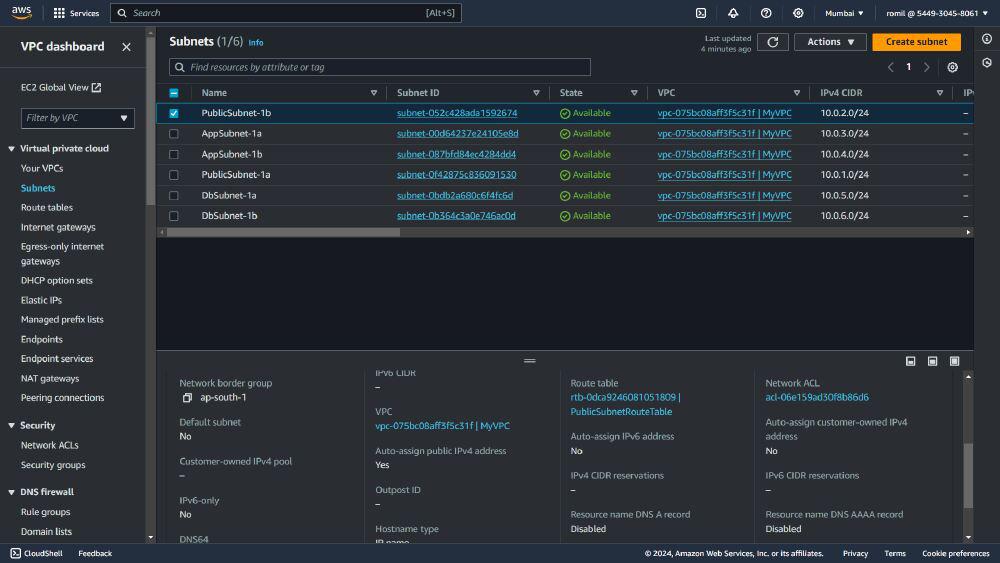Refresh the subnets list
The width and height of the screenshot is (1000, 563).
pyautogui.click(x=772, y=42)
